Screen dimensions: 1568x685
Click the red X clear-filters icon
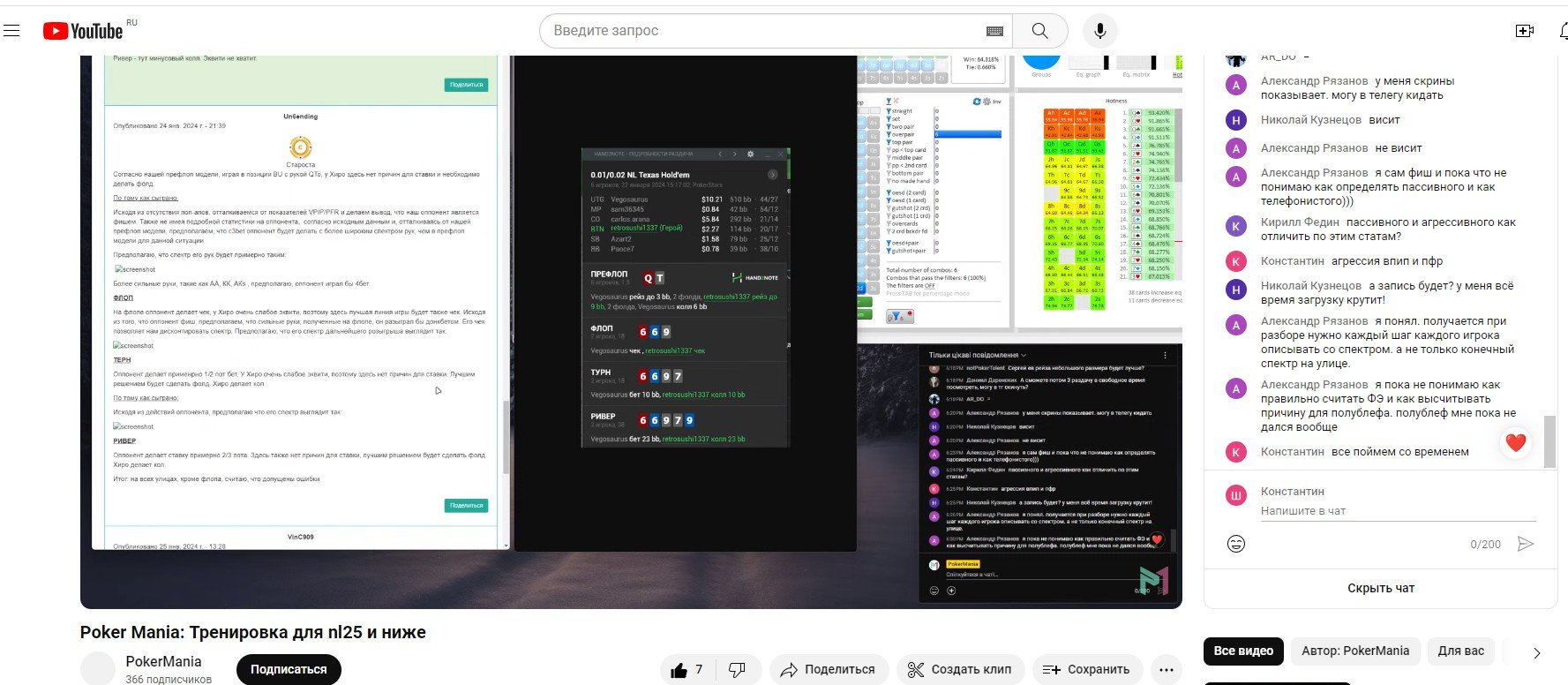(896, 102)
